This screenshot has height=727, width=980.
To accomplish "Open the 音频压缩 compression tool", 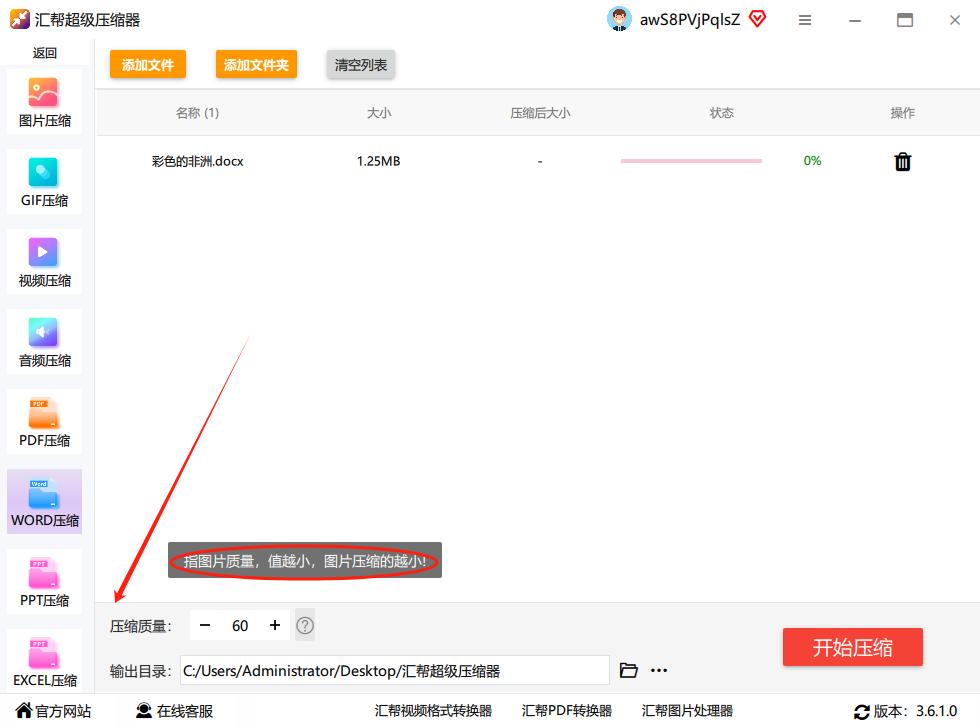I will (44, 342).
